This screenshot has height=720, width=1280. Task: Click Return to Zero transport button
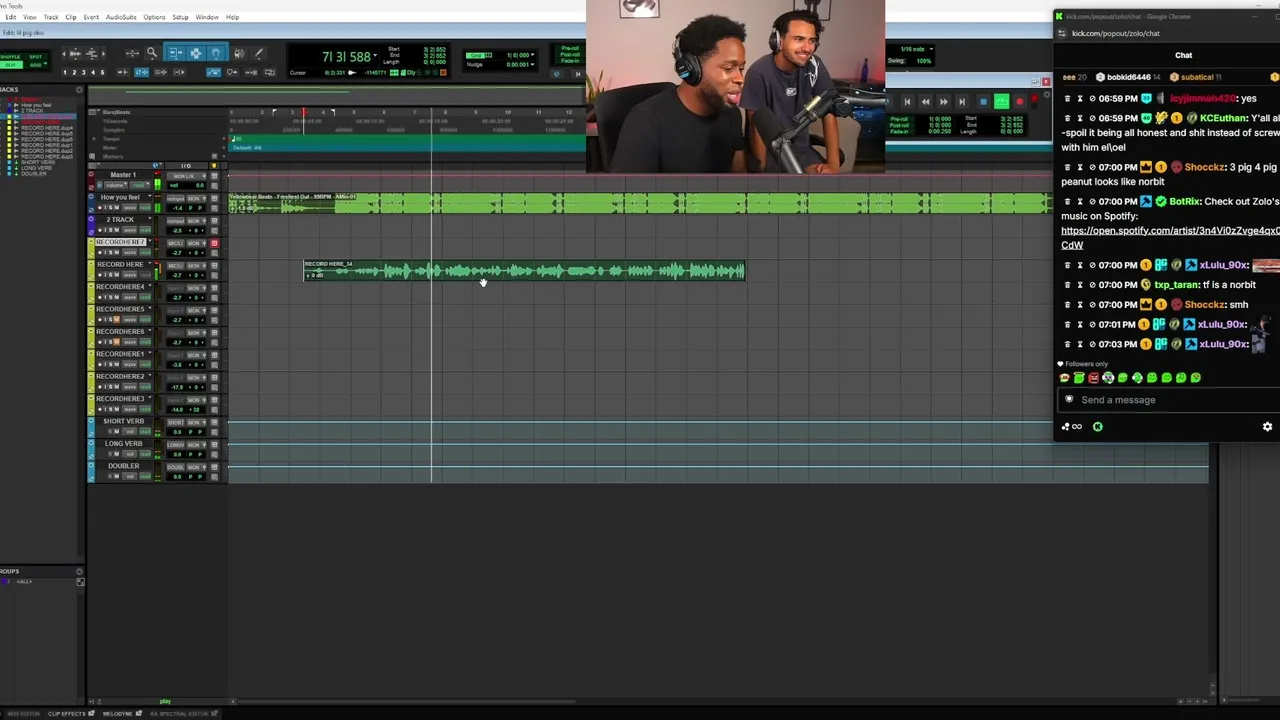(907, 101)
